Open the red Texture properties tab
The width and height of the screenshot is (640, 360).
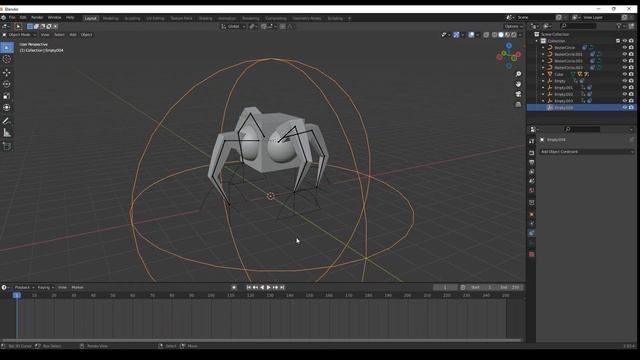531,254
